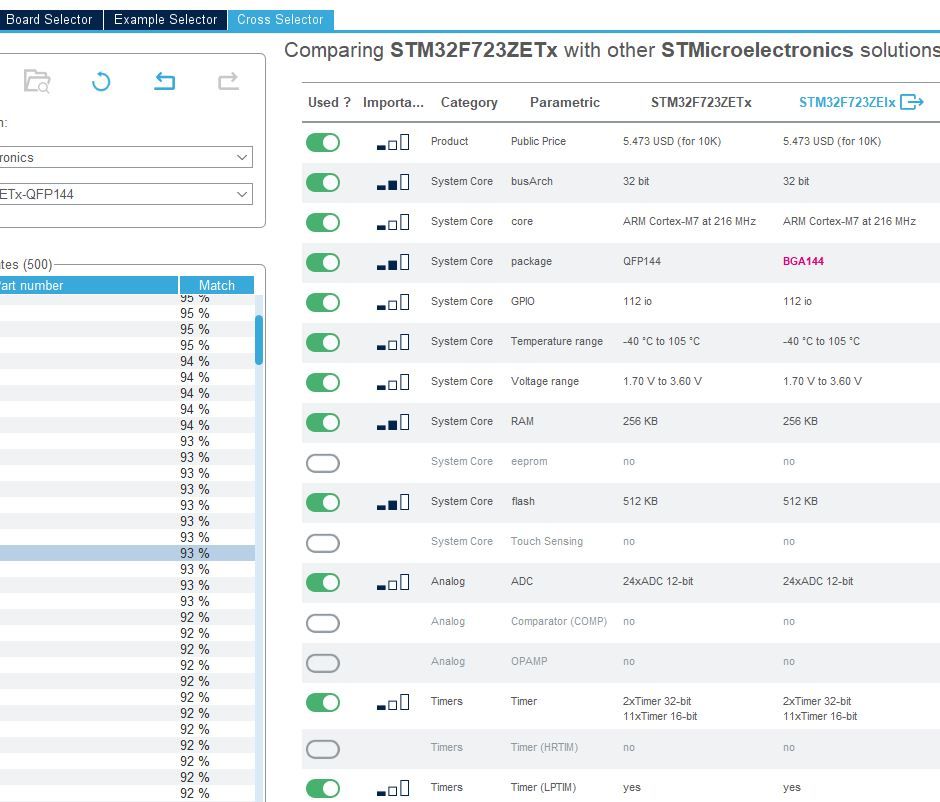Click the export icon beside STM32F723ZEIx
The height and width of the screenshot is (802, 940).
click(x=911, y=102)
